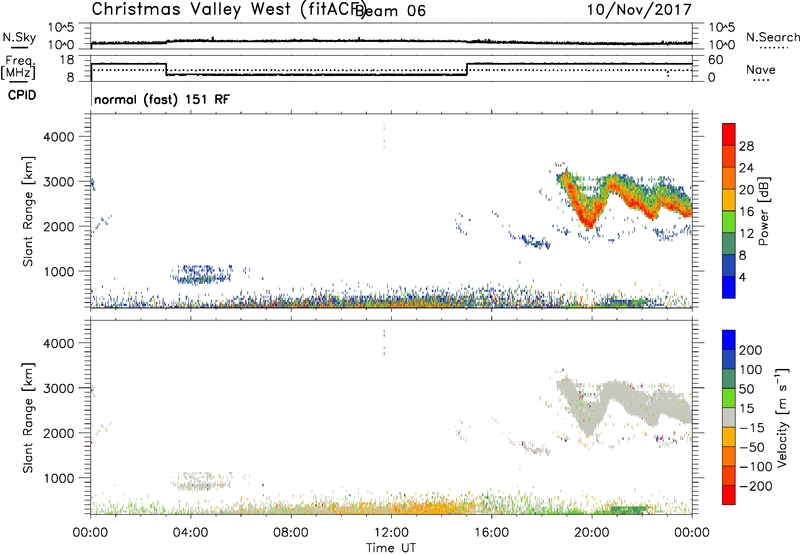Viewport: 800px width, 554px height.
Task: Click the "50" label on velocity colorbar
Action: pos(746,389)
